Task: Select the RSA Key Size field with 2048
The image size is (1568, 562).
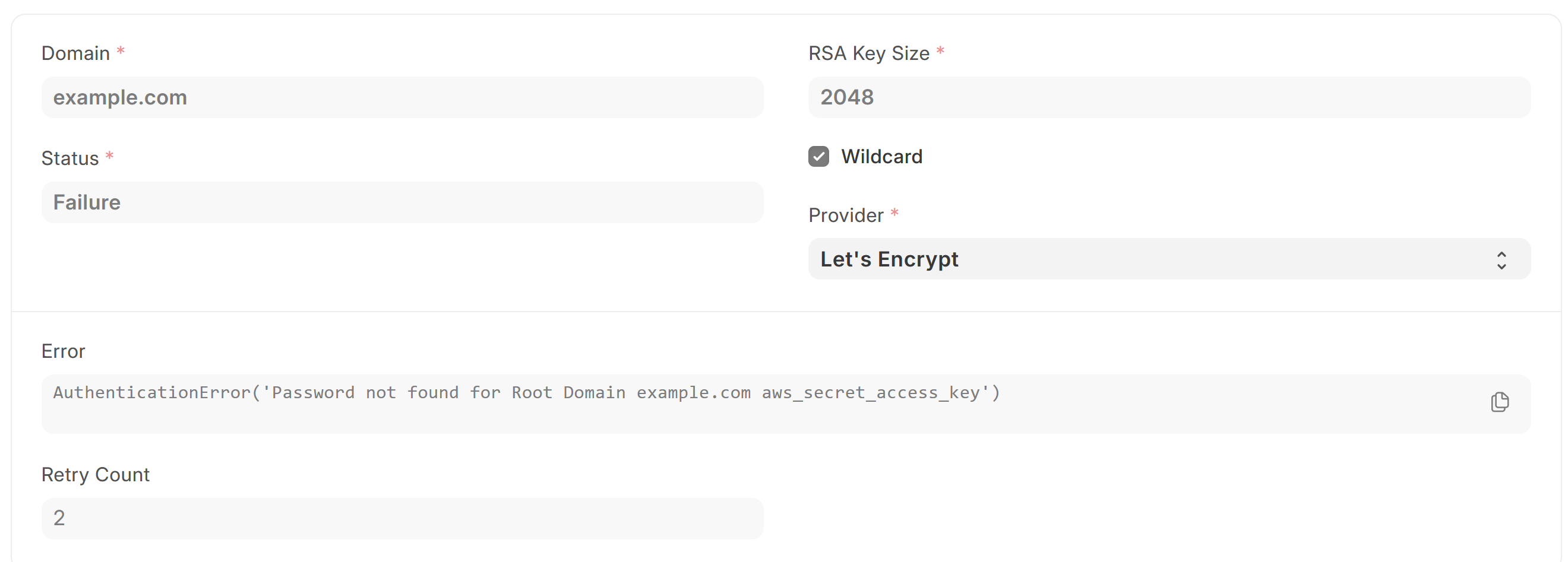Action: click(1169, 97)
